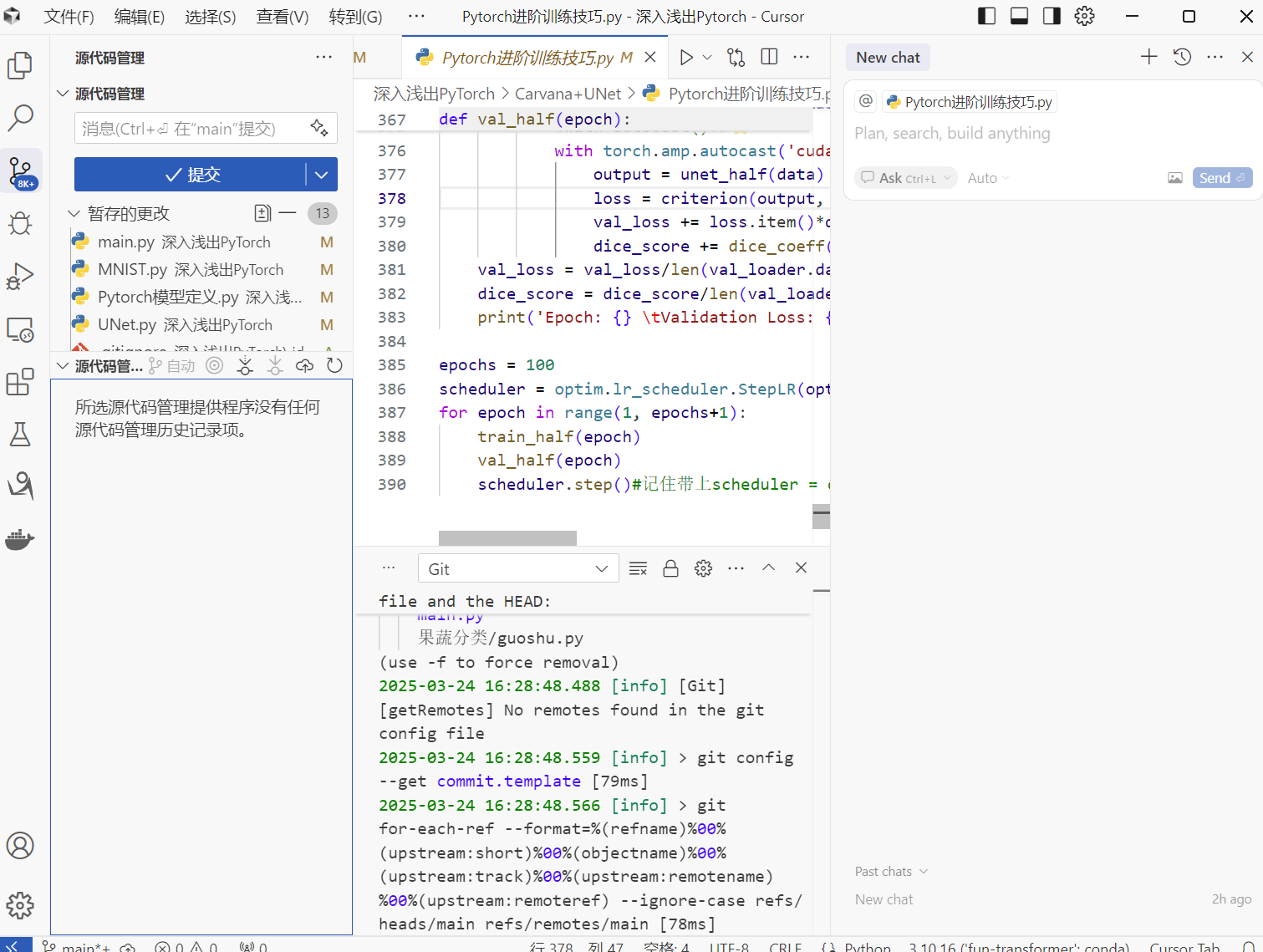Expand the Past chats list
This screenshot has height=952, width=1263.
pos(891,871)
